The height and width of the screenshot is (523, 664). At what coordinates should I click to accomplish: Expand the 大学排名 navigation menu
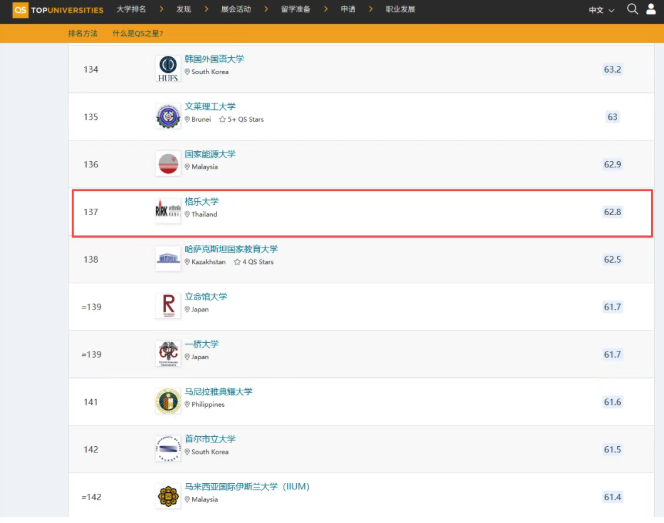coord(135,9)
